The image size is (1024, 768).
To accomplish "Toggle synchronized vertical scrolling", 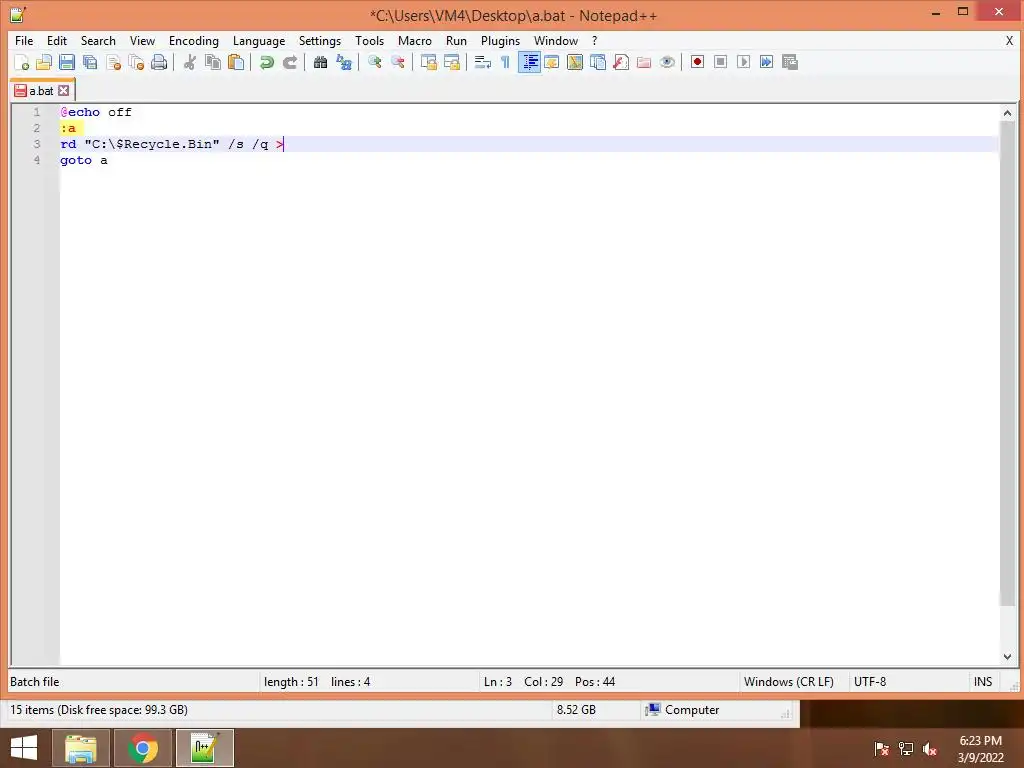I will (x=428, y=62).
